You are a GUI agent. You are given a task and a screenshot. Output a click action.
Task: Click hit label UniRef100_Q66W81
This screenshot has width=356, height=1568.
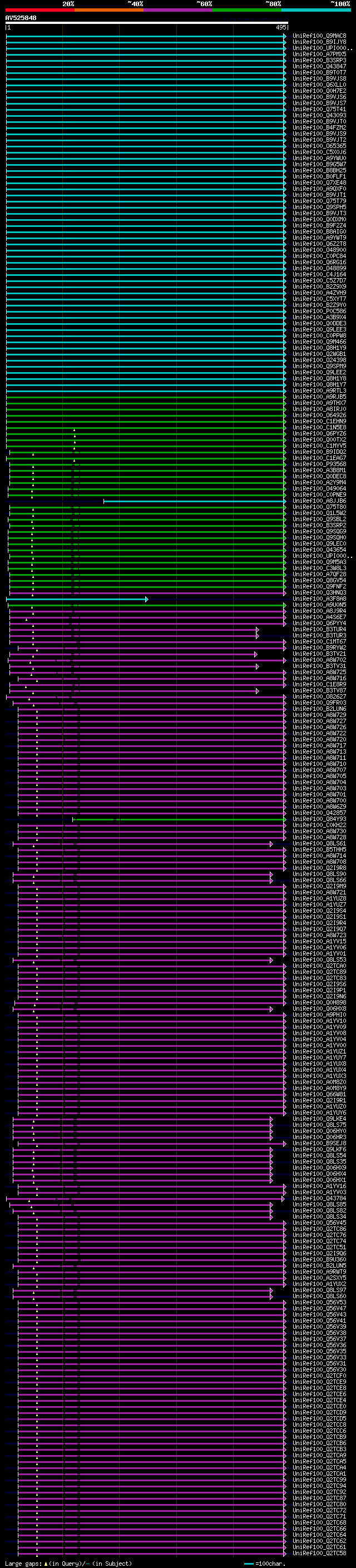point(319,1095)
